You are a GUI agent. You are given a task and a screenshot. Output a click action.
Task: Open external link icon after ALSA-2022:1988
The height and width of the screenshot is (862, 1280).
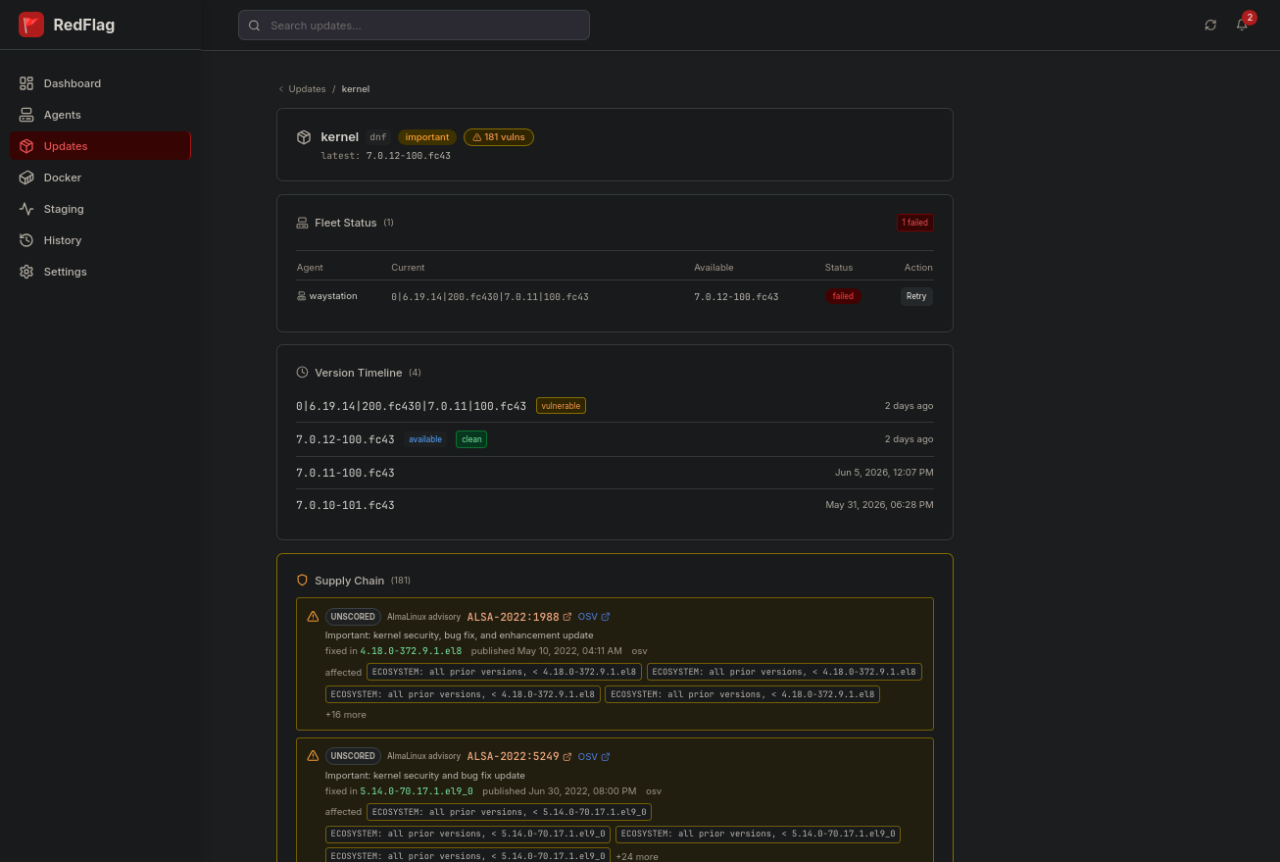pyautogui.click(x=568, y=617)
